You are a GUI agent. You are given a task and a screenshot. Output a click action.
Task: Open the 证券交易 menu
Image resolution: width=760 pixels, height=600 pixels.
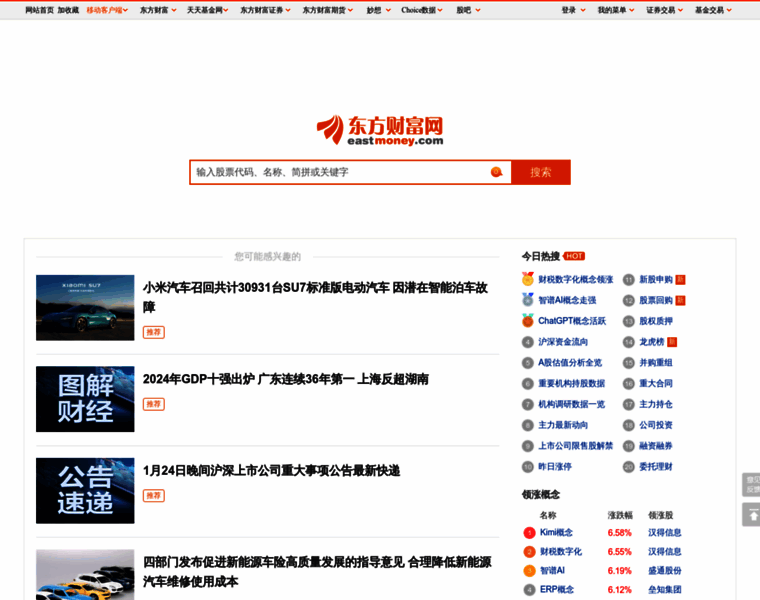pos(665,10)
